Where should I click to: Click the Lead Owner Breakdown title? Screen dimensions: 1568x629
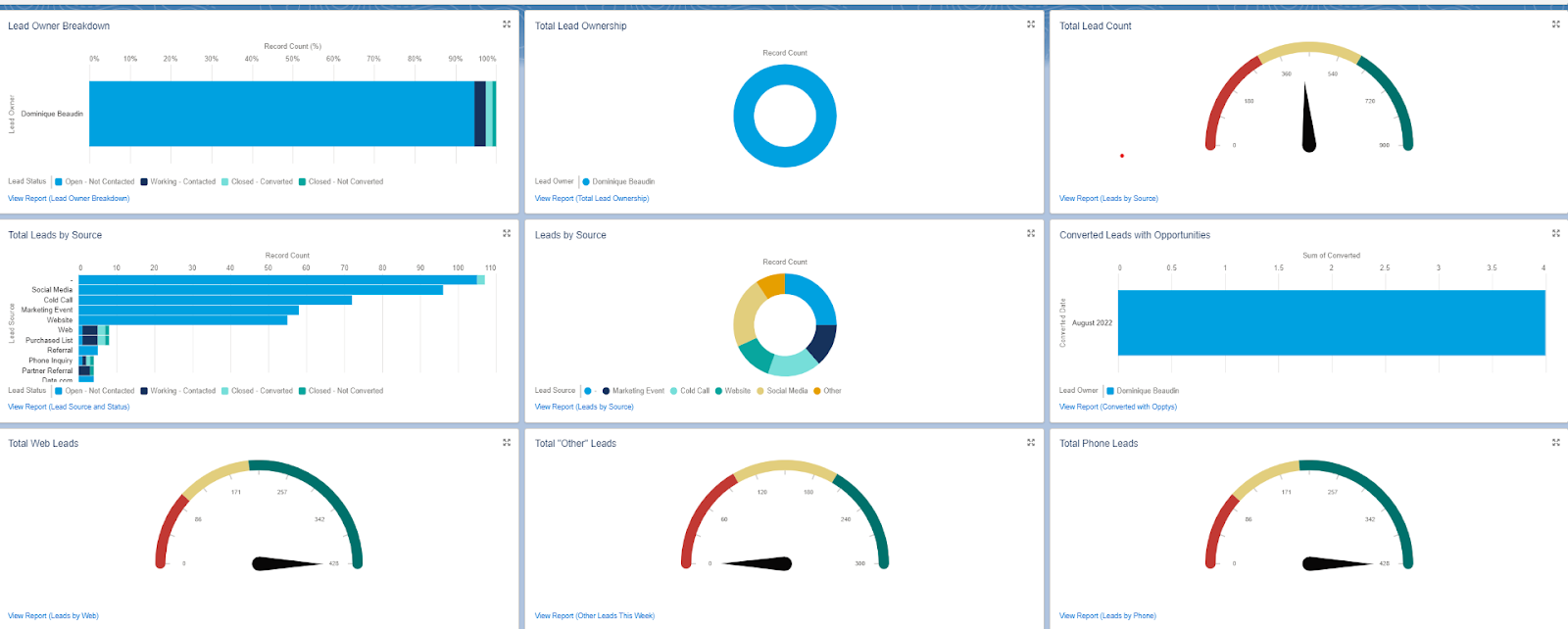(x=59, y=25)
